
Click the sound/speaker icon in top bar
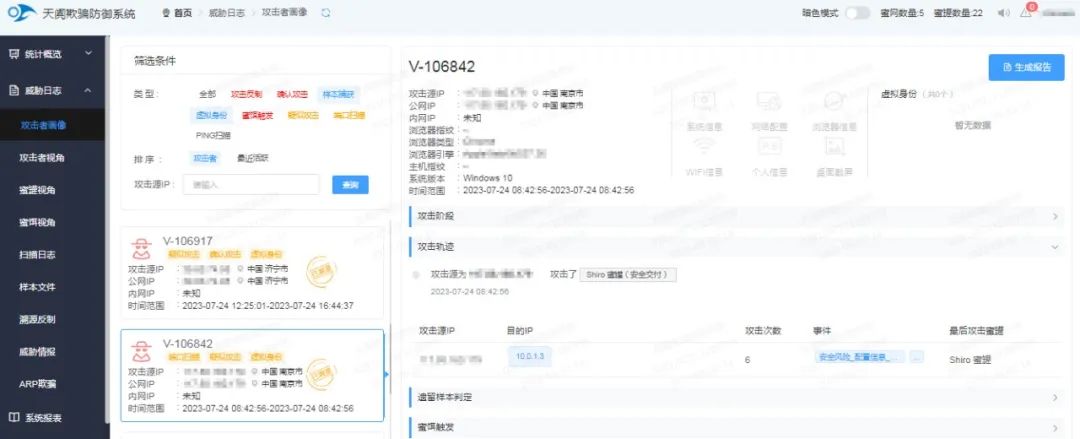click(1003, 13)
